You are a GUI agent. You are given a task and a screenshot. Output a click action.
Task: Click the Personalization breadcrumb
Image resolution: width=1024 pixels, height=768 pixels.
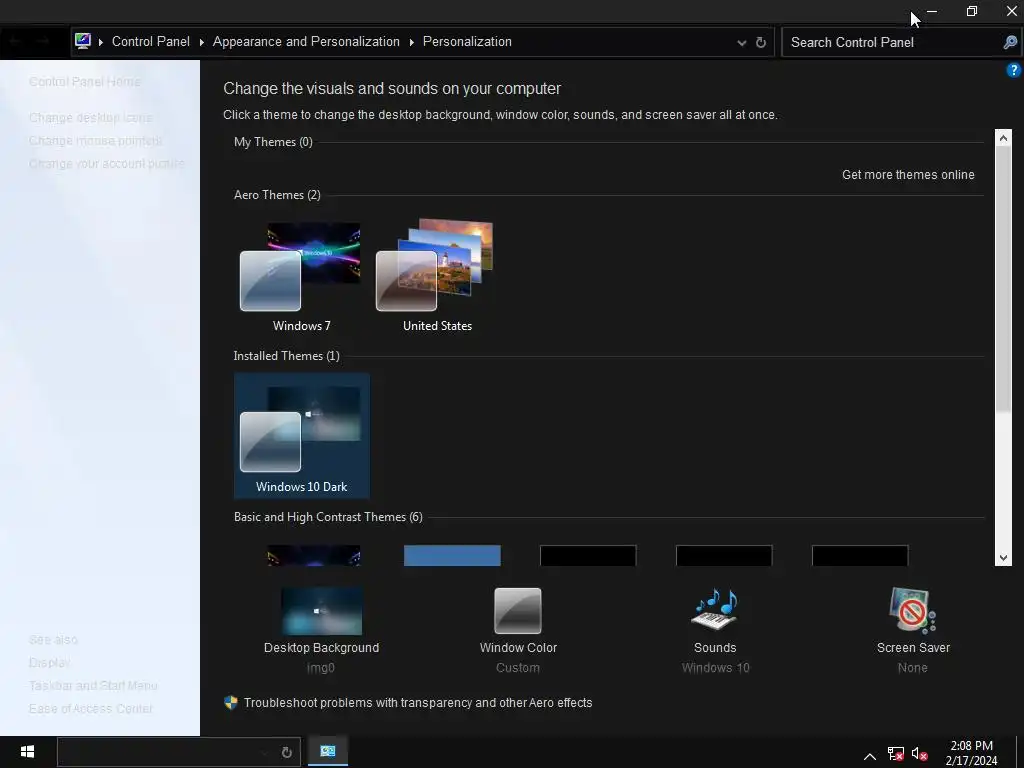coord(467,41)
